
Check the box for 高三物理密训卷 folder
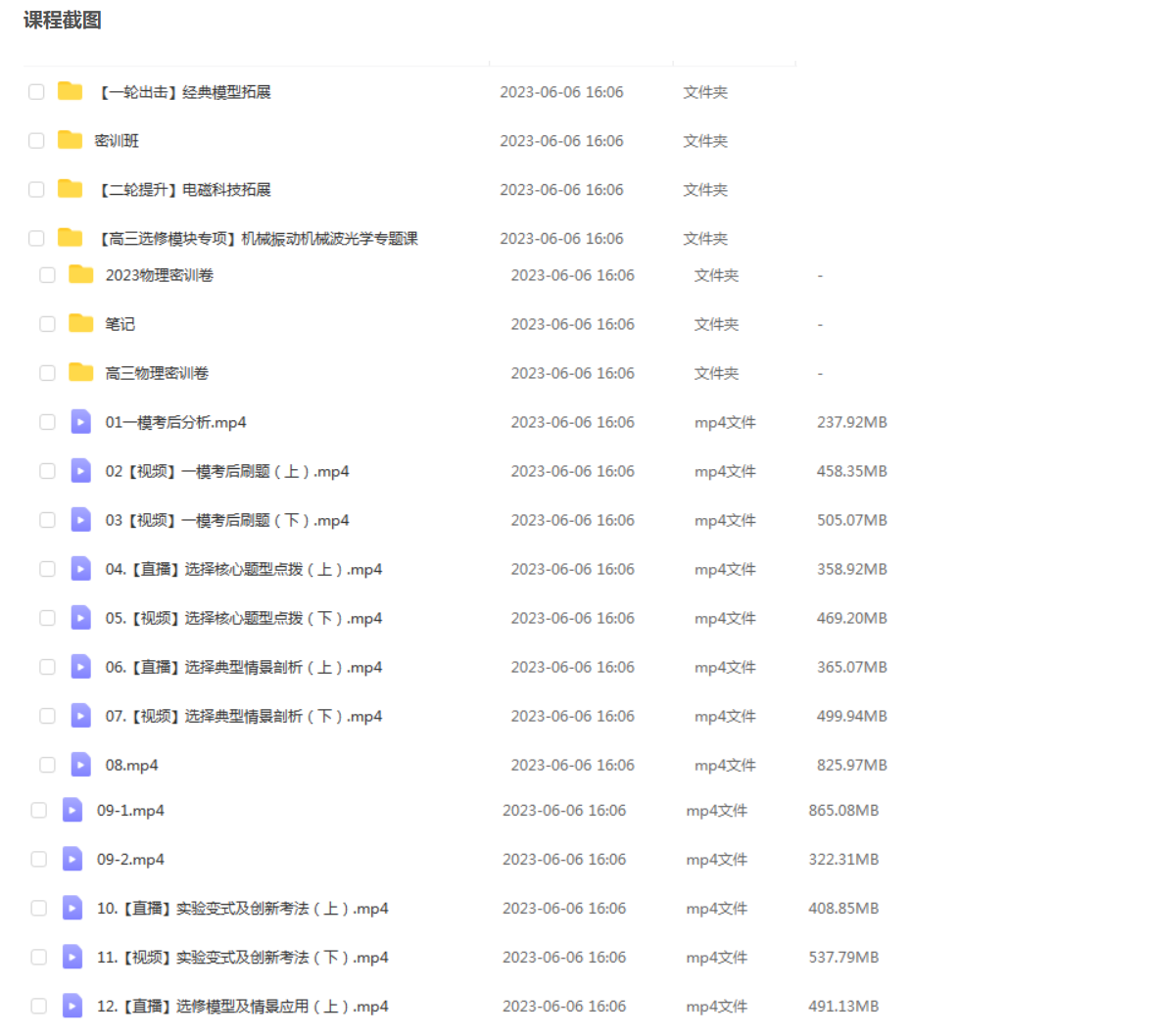47,373
